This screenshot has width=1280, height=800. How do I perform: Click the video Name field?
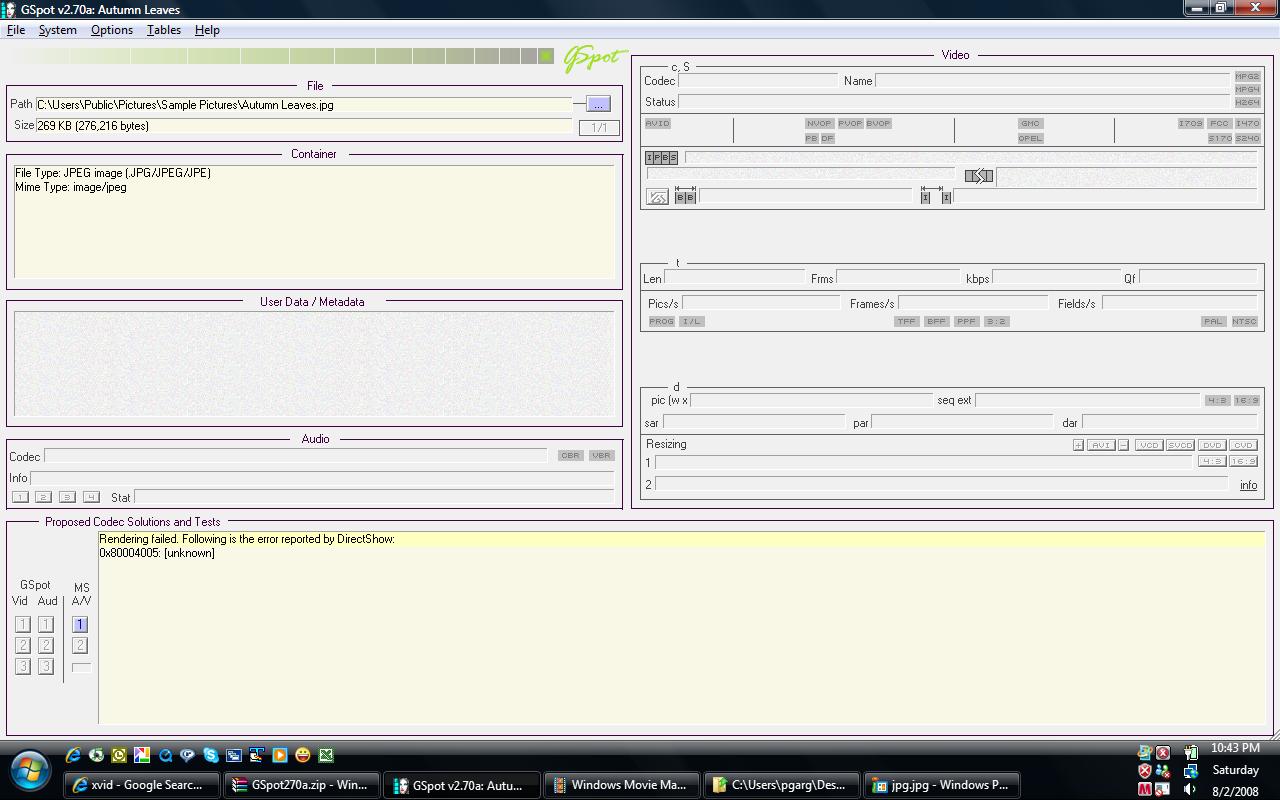point(1053,80)
